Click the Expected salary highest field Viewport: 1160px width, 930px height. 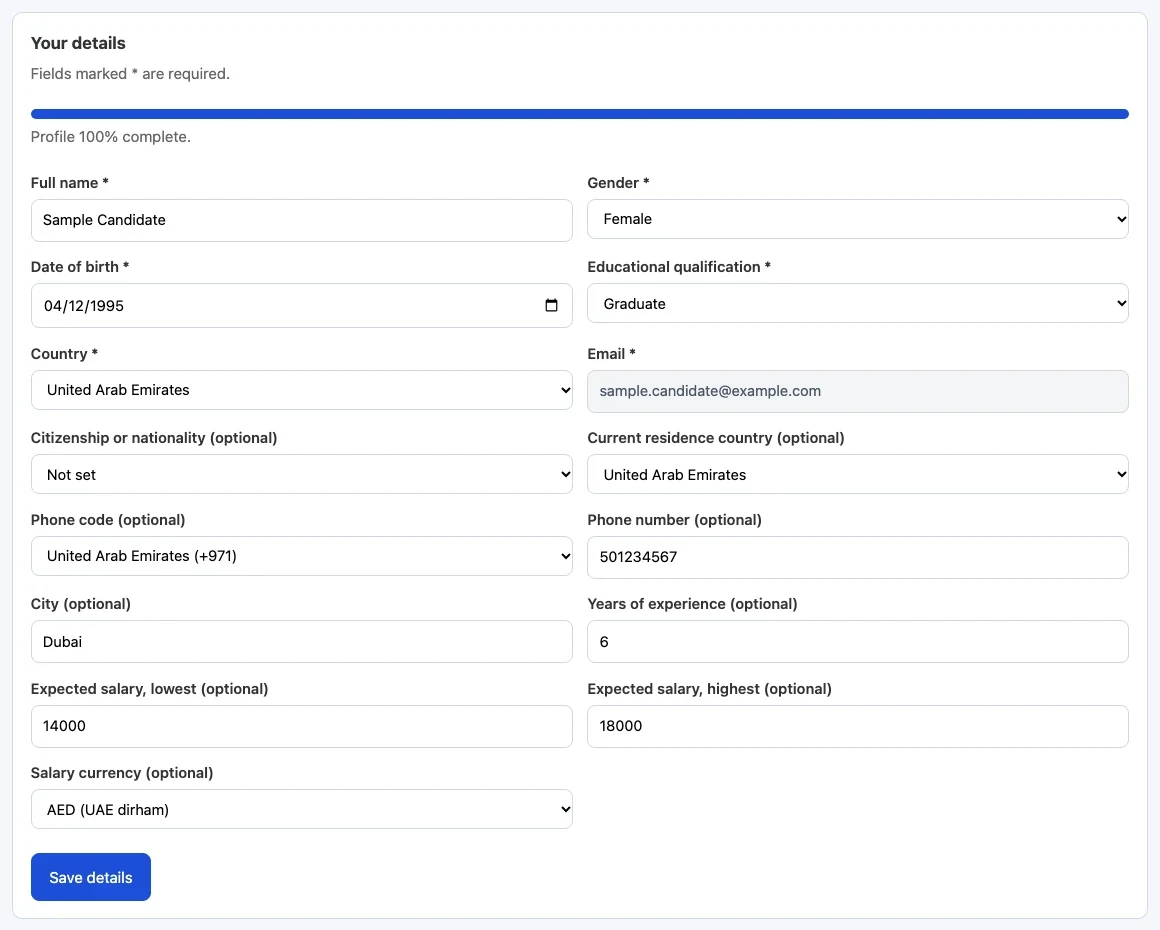point(857,727)
